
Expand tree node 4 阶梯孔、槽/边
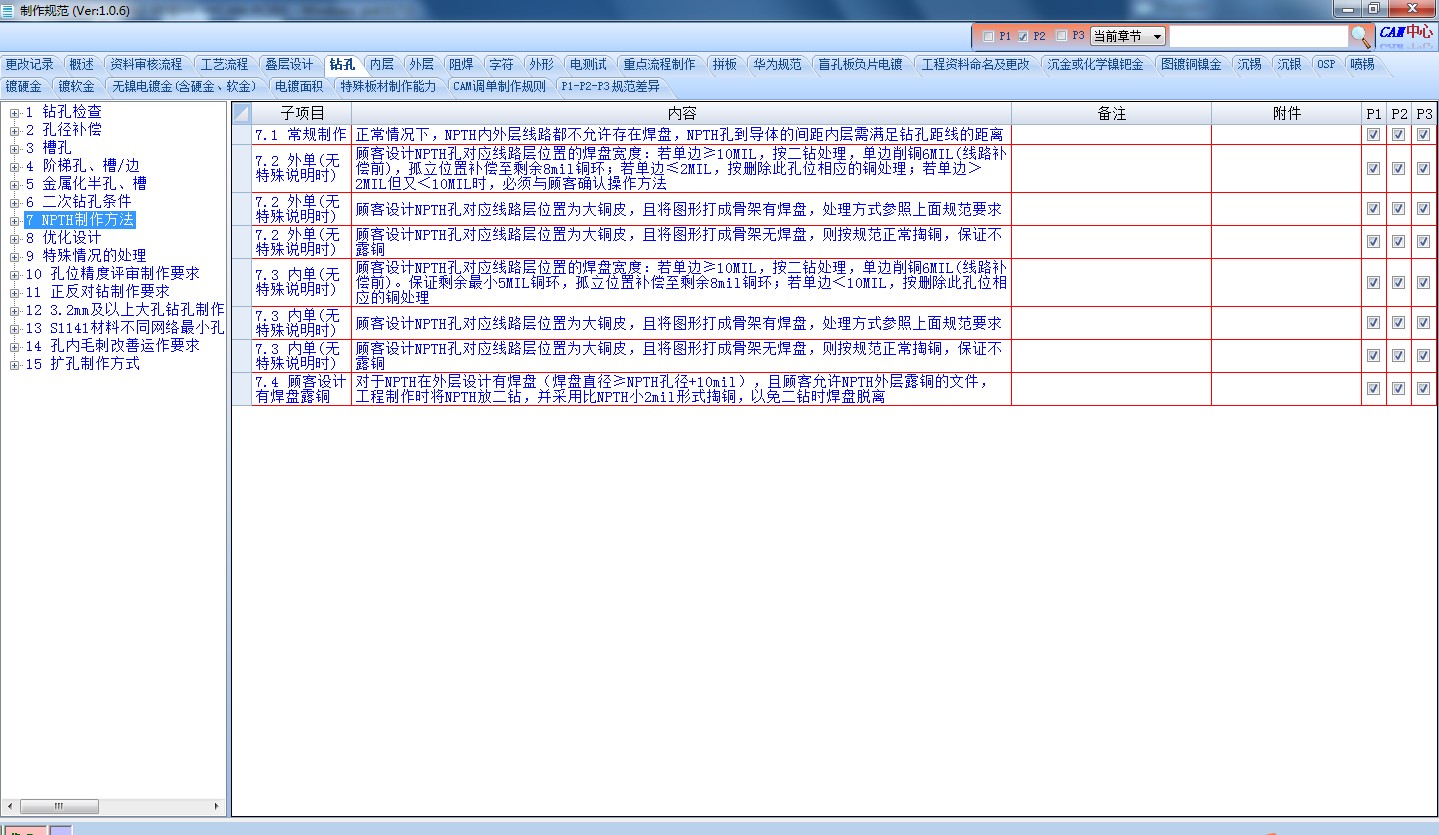(14, 166)
